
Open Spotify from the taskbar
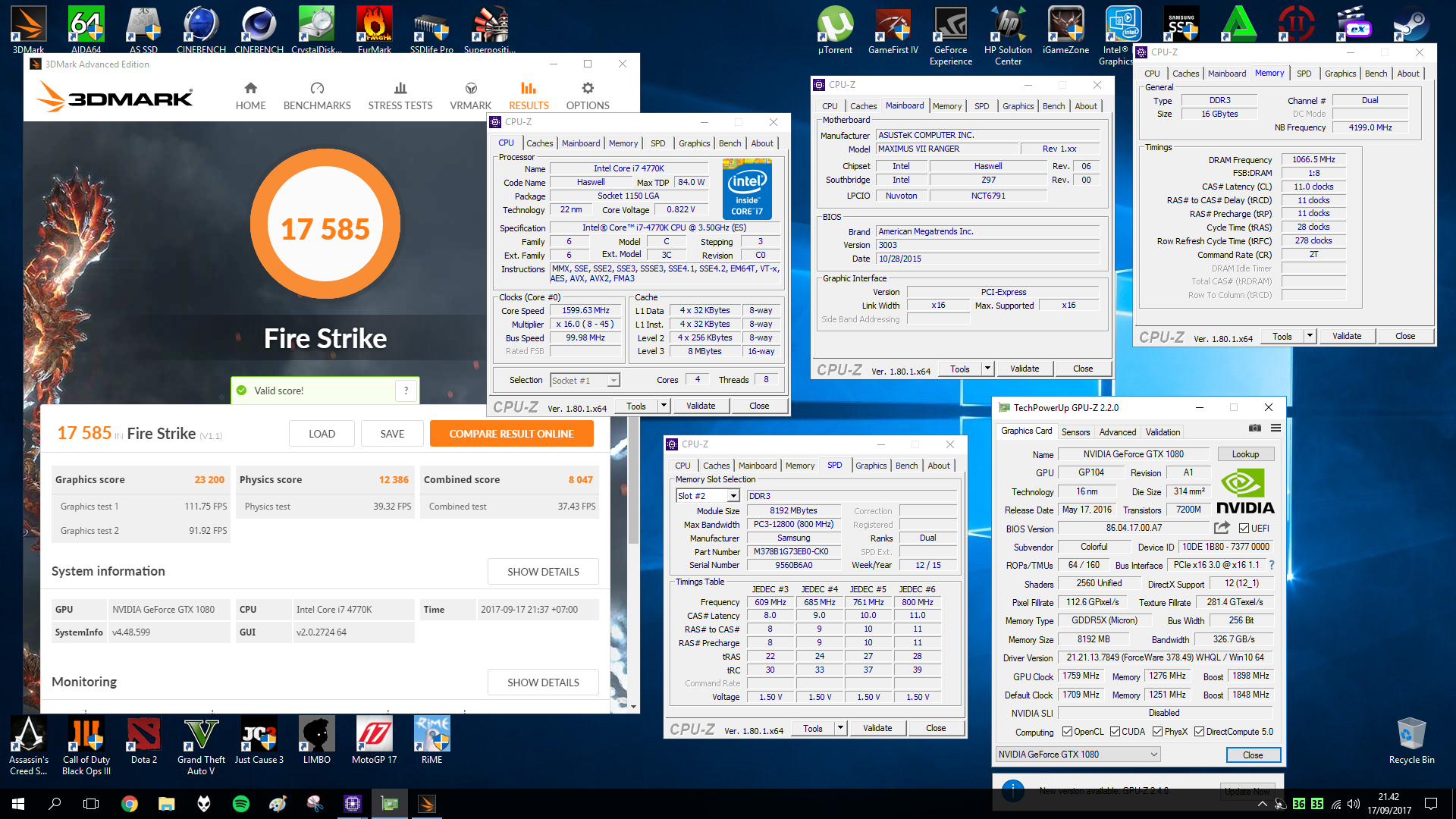(241, 804)
